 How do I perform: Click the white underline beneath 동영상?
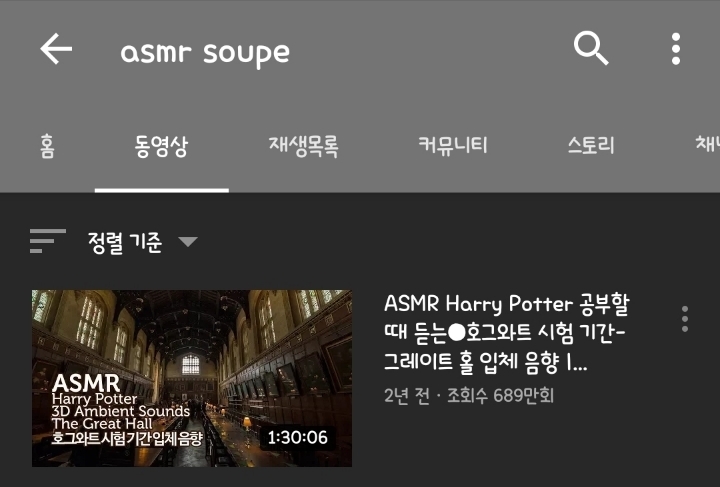[162, 190]
